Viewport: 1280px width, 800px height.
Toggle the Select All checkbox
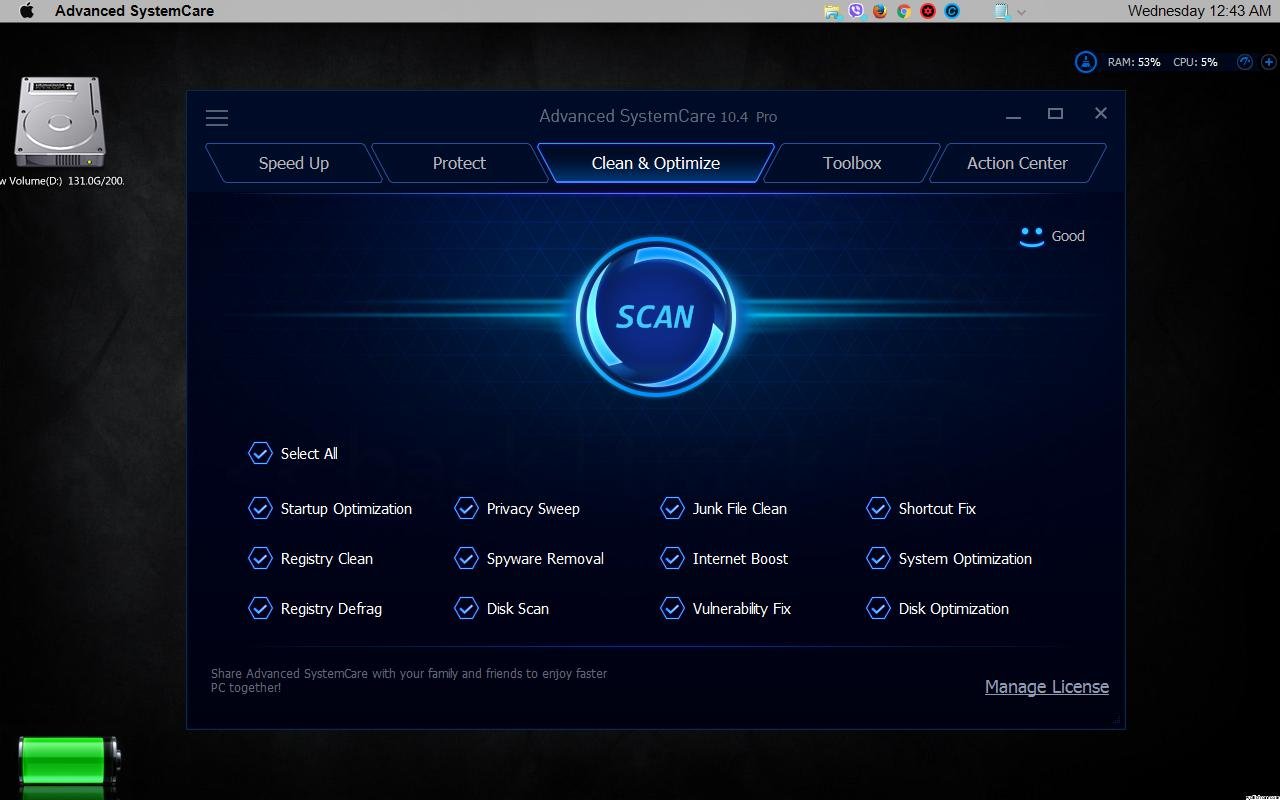pos(260,454)
